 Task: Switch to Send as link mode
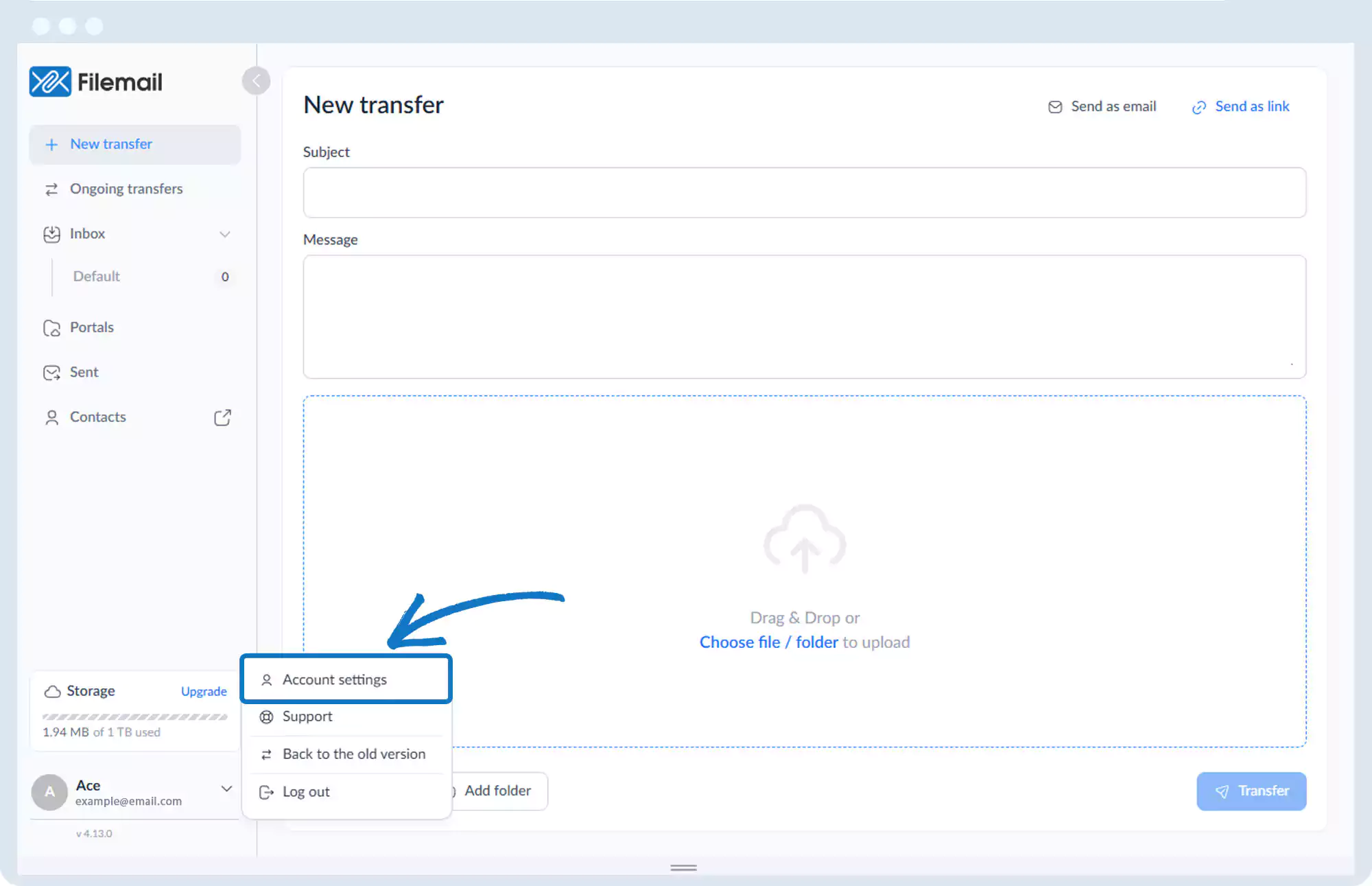(1241, 106)
